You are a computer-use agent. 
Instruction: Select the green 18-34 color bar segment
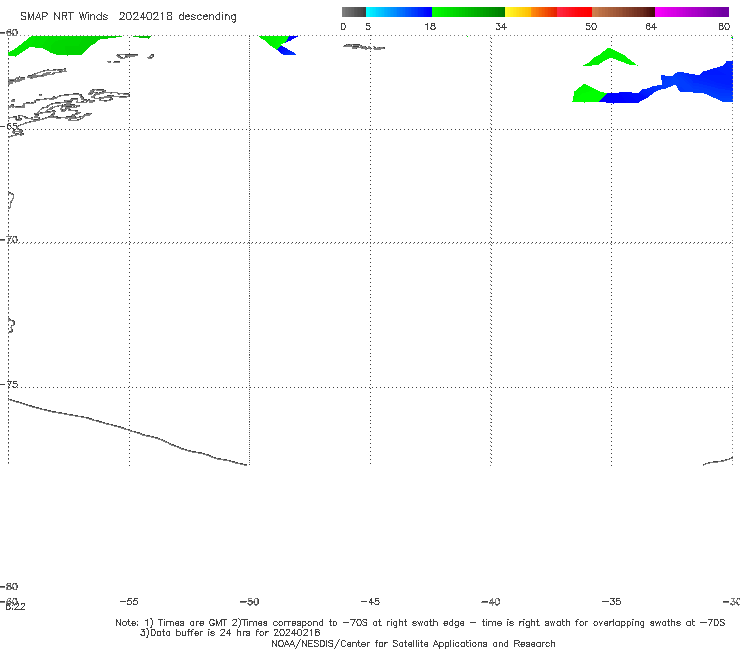click(468, 12)
